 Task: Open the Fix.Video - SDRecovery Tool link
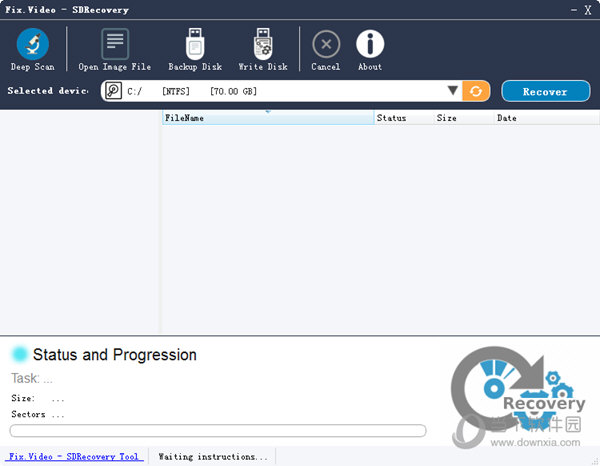coord(74,456)
